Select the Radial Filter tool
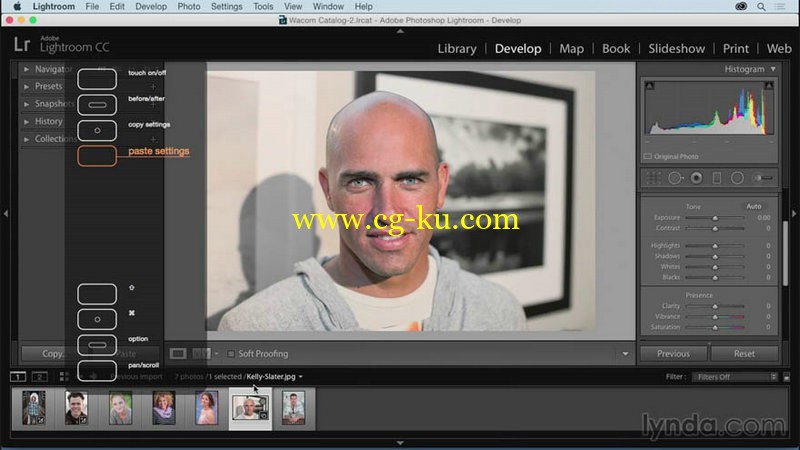800x450 pixels. tap(737, 178)
